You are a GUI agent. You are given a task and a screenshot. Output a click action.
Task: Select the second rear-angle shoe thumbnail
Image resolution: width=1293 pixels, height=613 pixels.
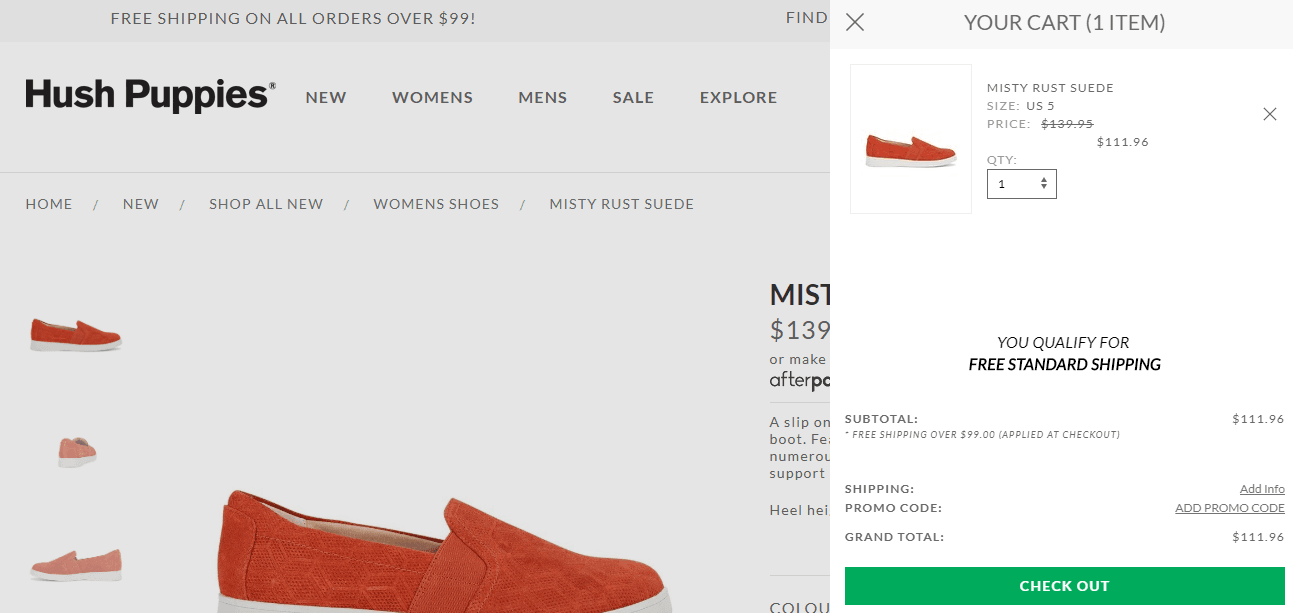point(77,451)
